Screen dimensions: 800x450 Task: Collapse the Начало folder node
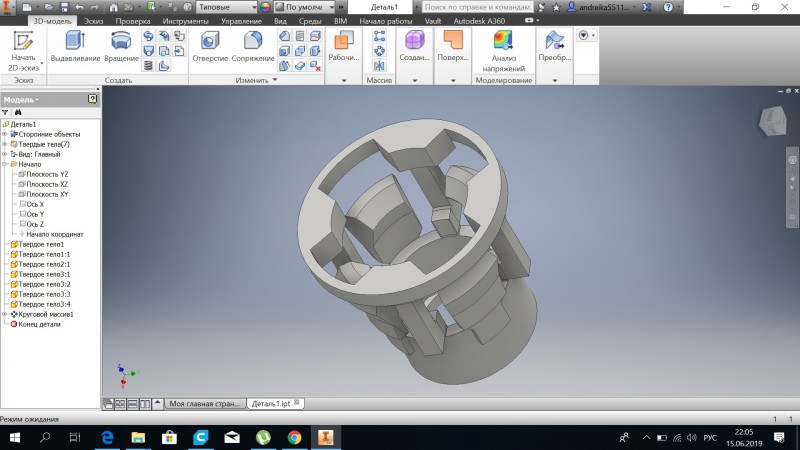tap(5, 164)
